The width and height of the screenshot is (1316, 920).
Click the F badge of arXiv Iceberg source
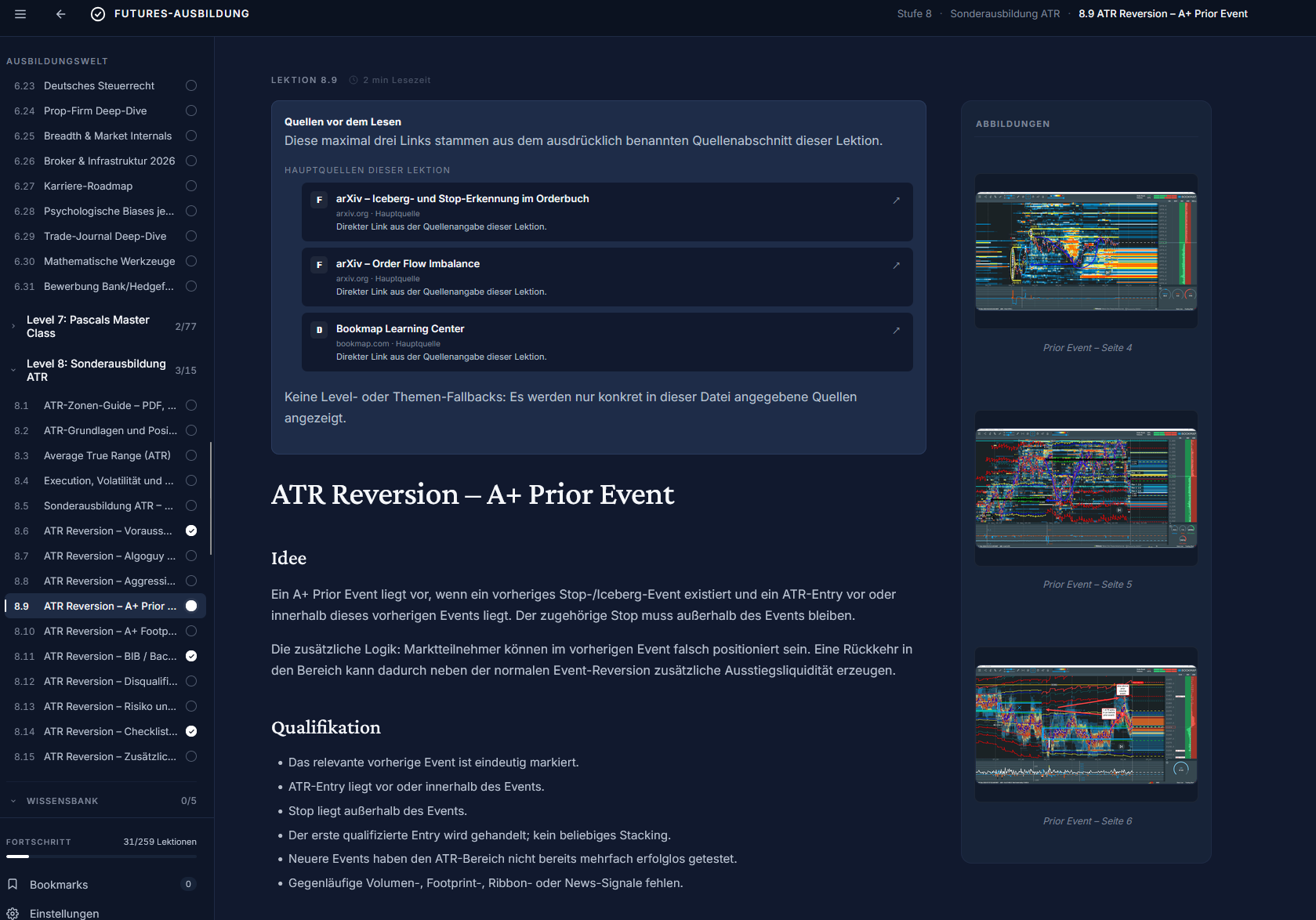click(x=319, y=200)
